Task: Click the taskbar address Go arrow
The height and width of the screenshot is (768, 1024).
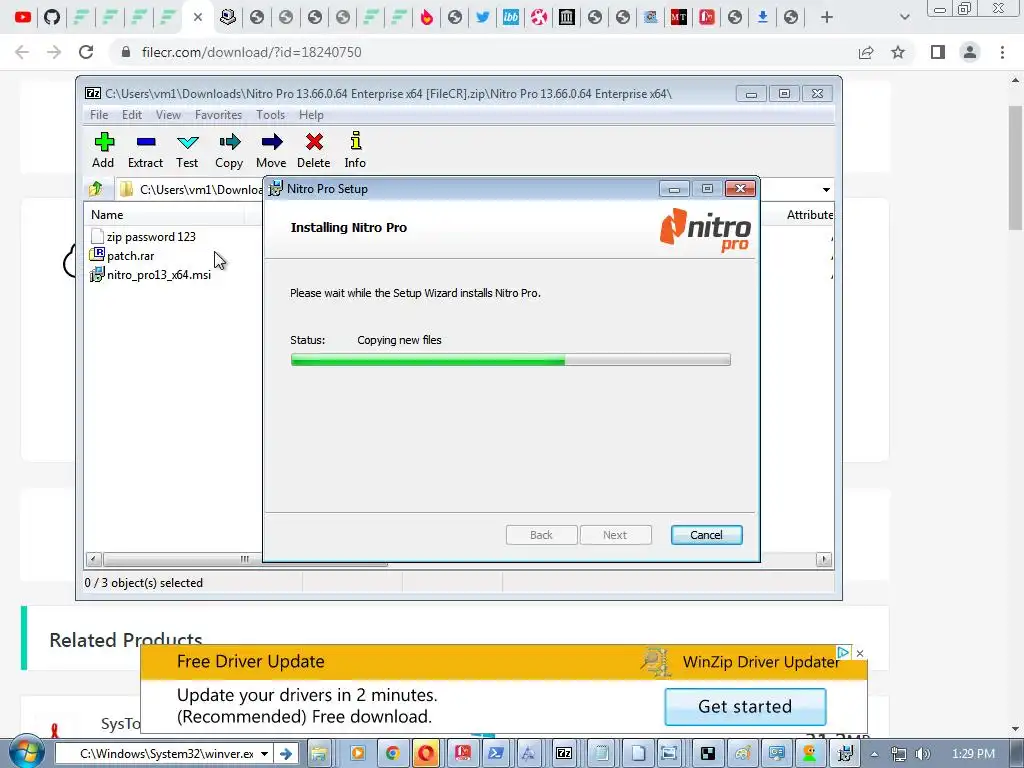Action: pyautogui.click(x=285, y=754)
